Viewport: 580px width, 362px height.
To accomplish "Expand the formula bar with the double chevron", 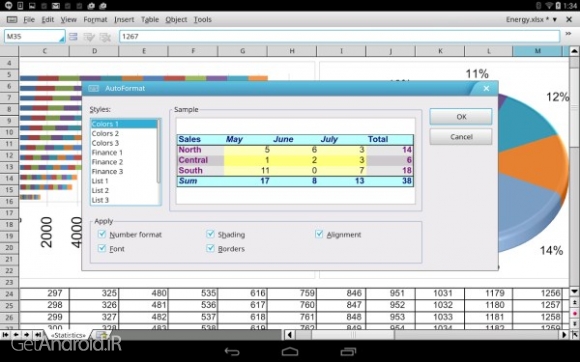I will coord(569,34).
